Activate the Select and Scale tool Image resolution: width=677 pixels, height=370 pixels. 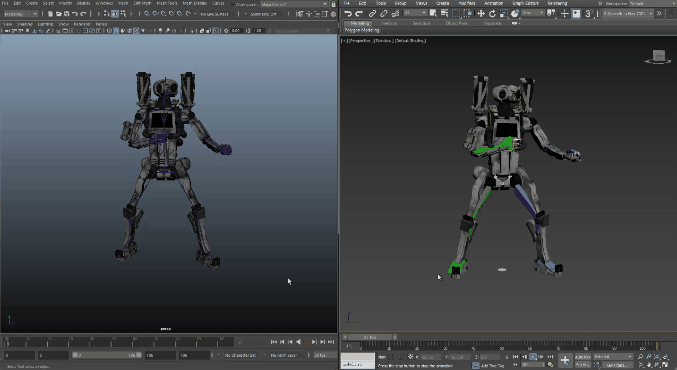coord(503,14)
